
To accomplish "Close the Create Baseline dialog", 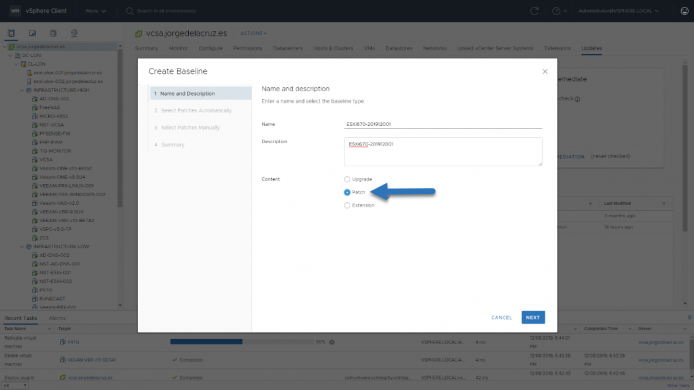I will (545, 71).
